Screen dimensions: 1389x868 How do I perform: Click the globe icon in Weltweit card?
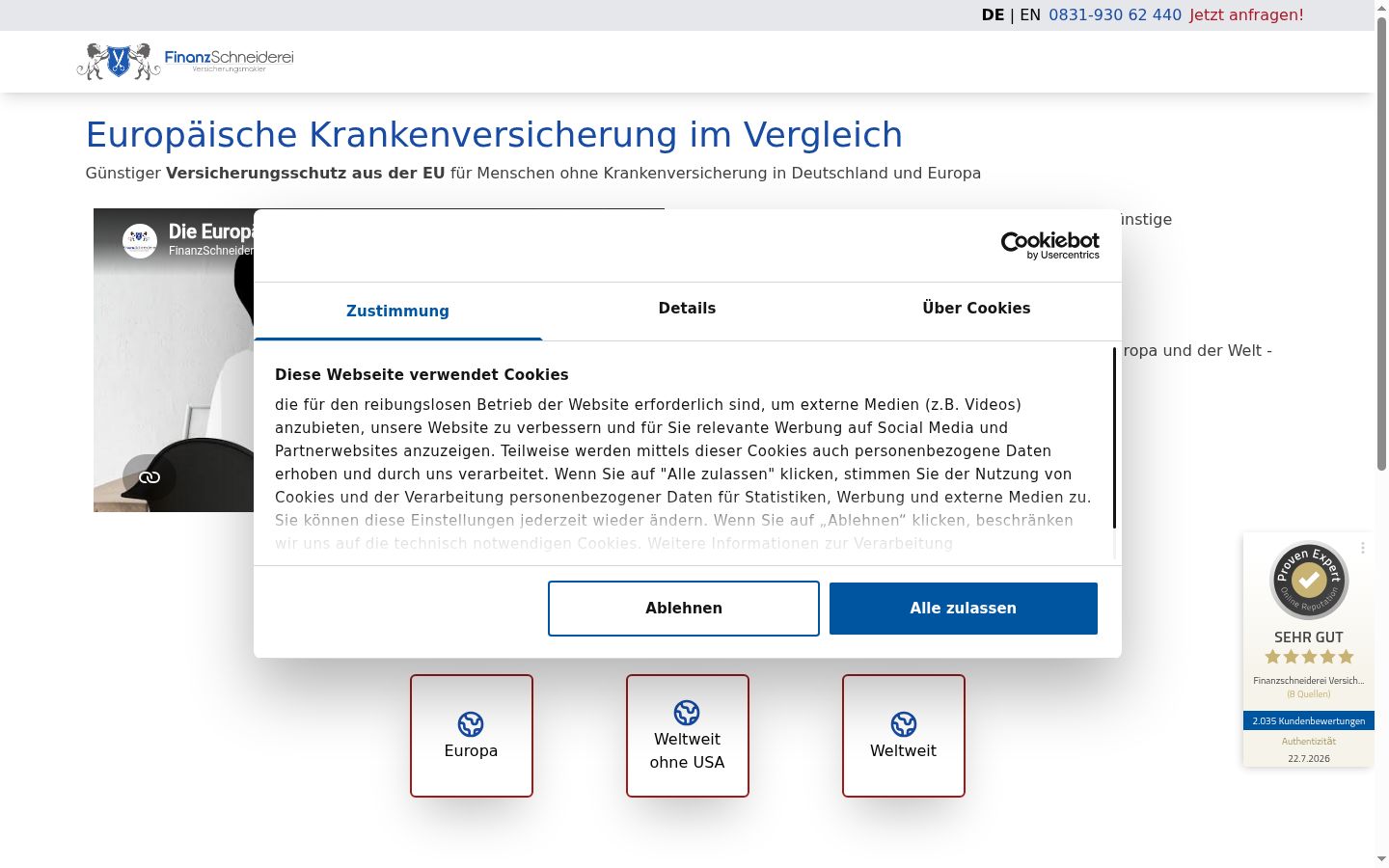click(904, 724)
